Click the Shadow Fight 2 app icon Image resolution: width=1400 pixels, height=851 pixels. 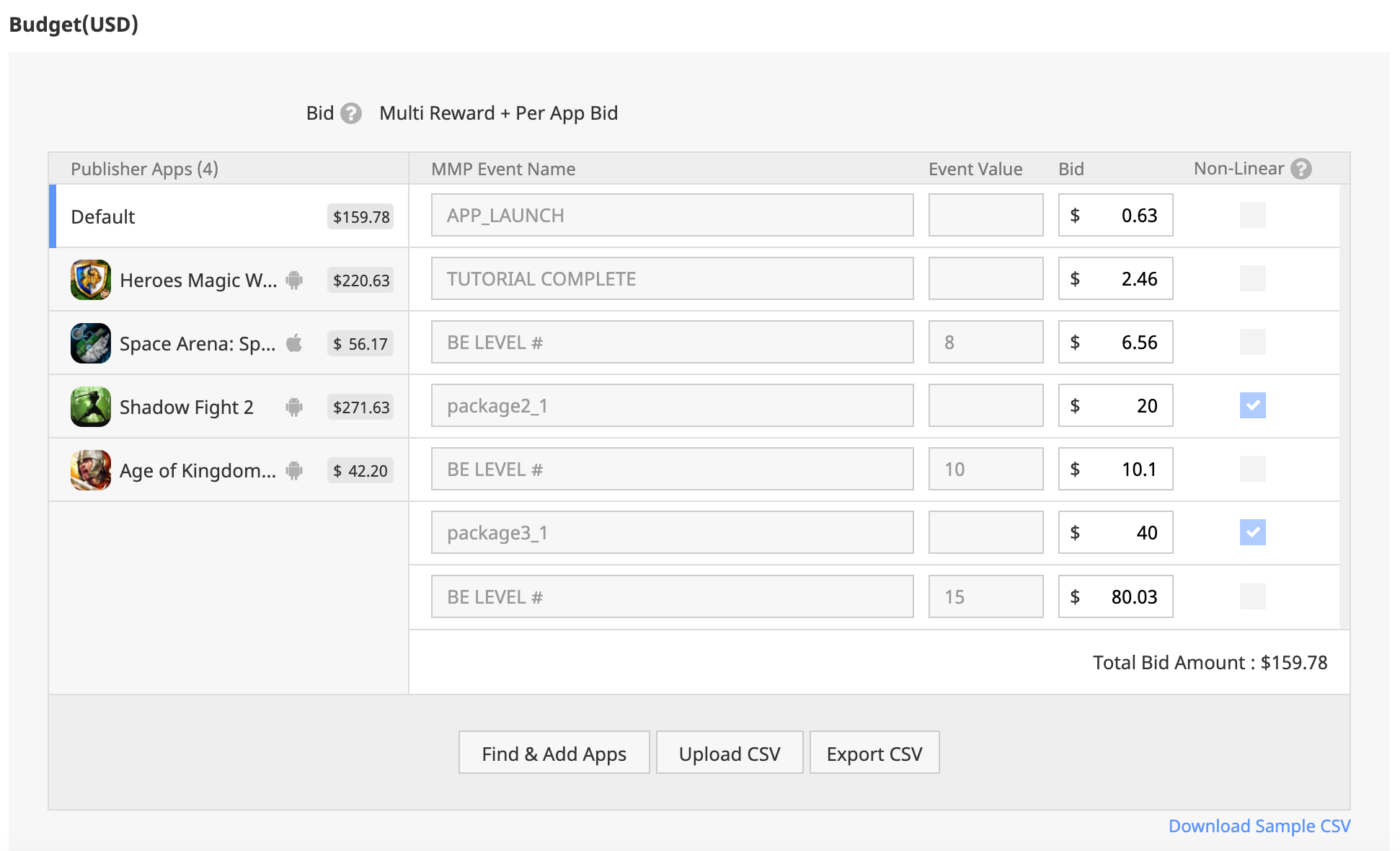click(x=91, y=407)
